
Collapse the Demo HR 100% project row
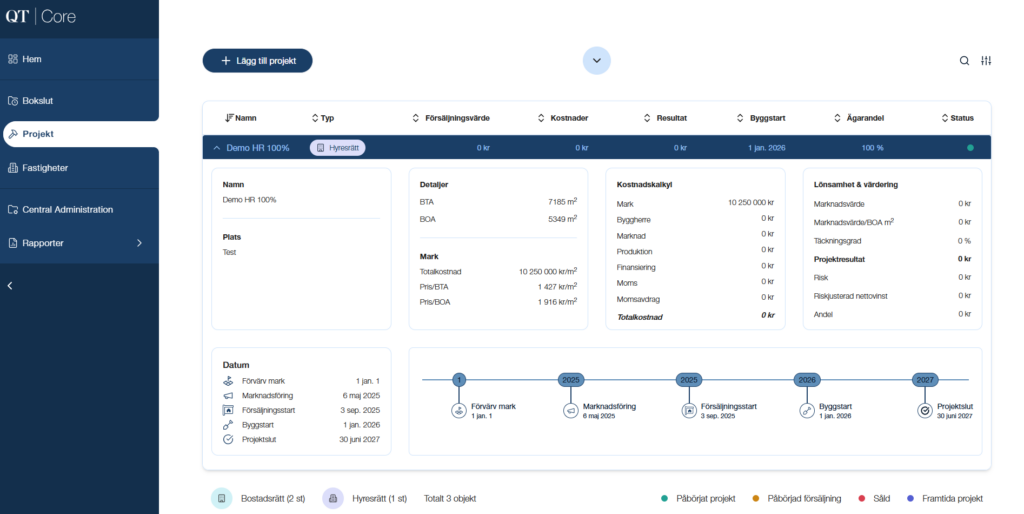click(x=216, y=148)
